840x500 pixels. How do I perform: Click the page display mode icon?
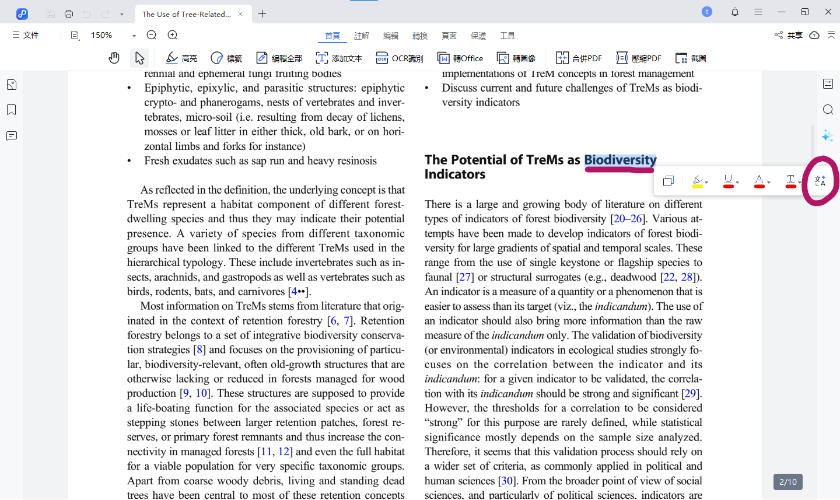(x=75, y=35)
